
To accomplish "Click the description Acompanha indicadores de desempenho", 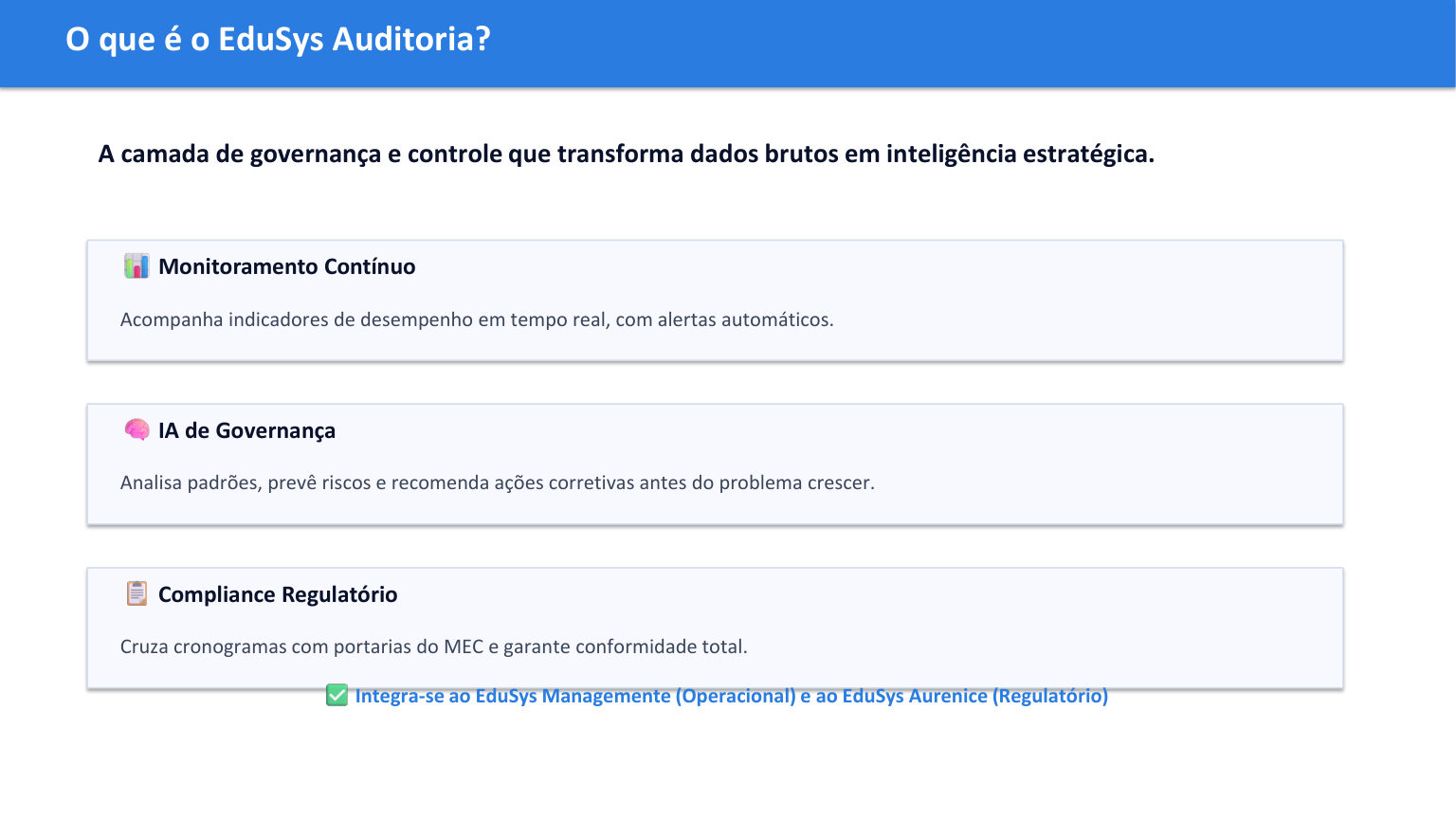I will click(x=477, y=319).
